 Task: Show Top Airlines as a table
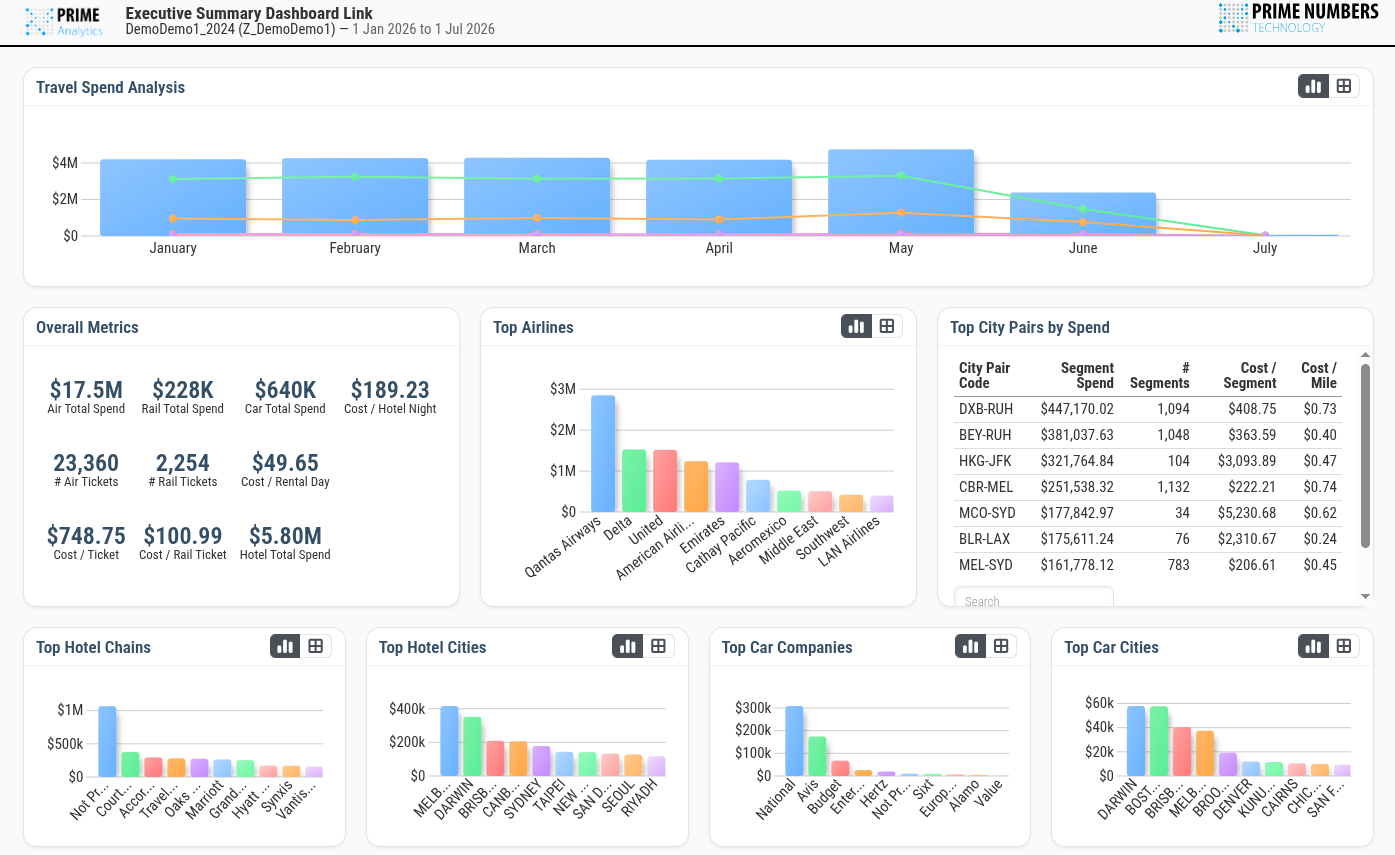pyautogui.click(x=887, y=326)
